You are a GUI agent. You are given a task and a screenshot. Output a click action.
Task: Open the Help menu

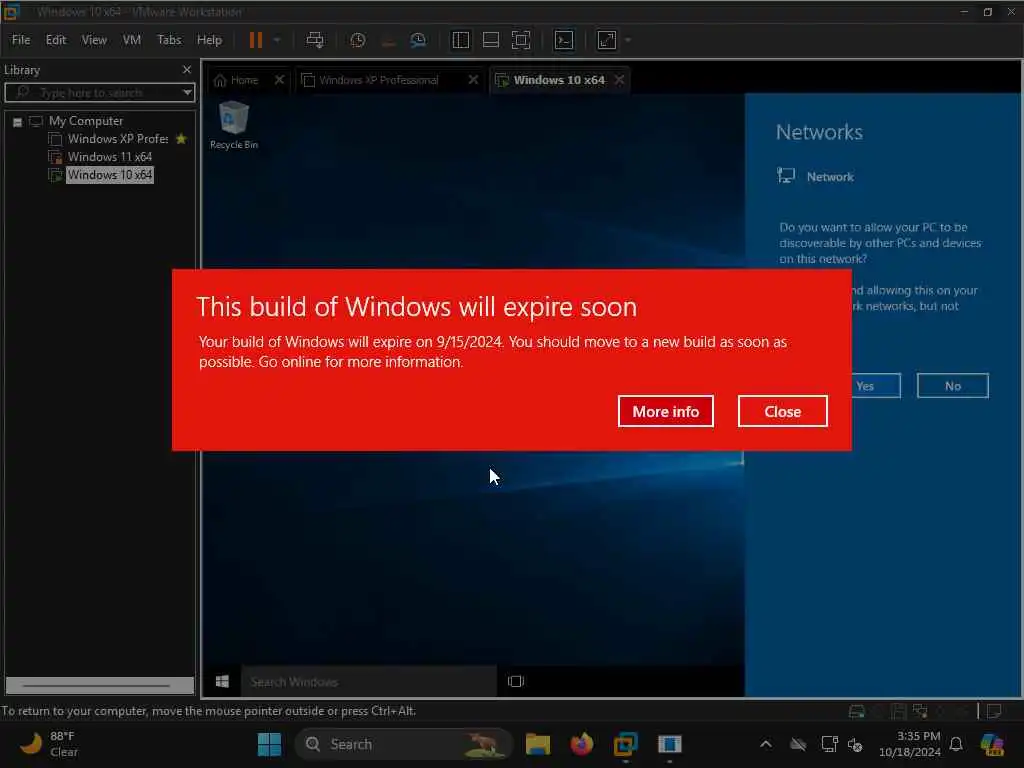pos(210,40)
